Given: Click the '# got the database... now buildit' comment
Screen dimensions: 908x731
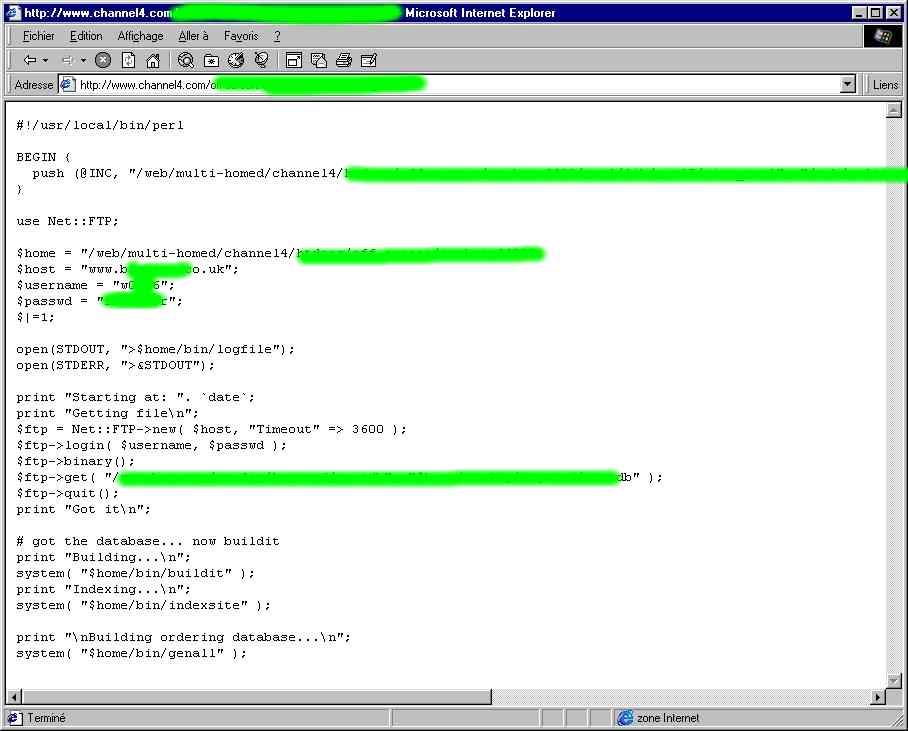Looking at the screenshot, I should 148,542.
